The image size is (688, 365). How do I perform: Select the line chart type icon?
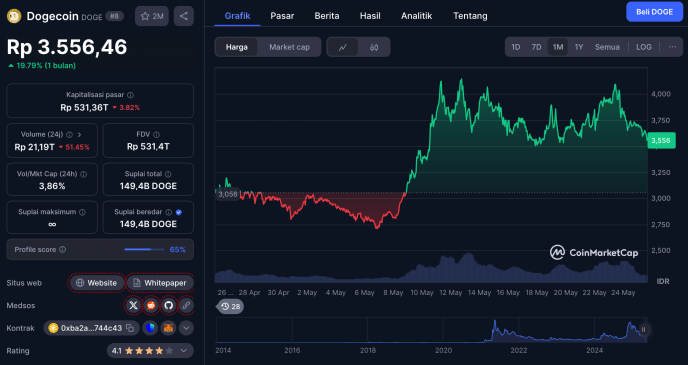click(x=343, y=47)
